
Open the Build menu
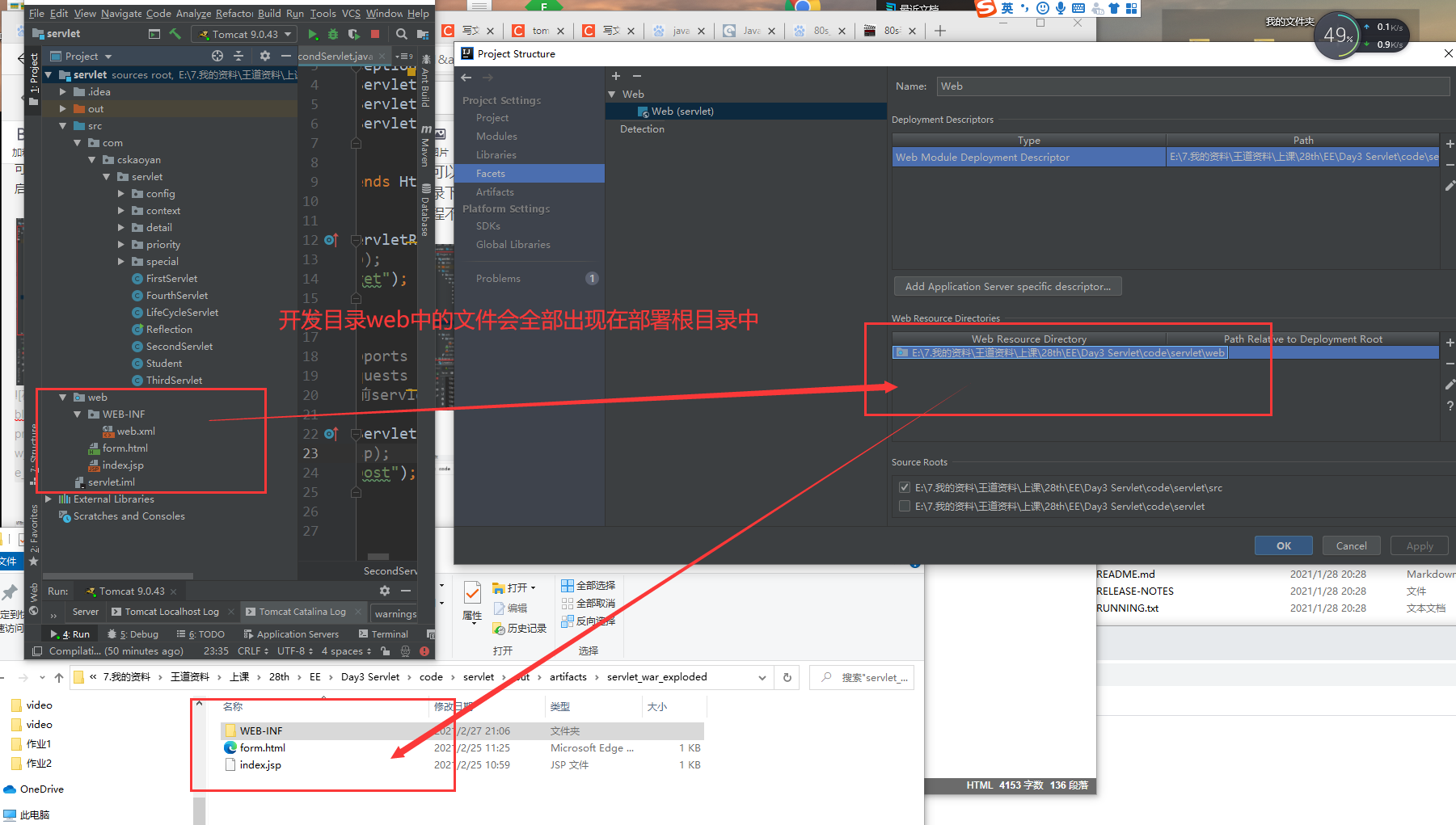point(269,13)
